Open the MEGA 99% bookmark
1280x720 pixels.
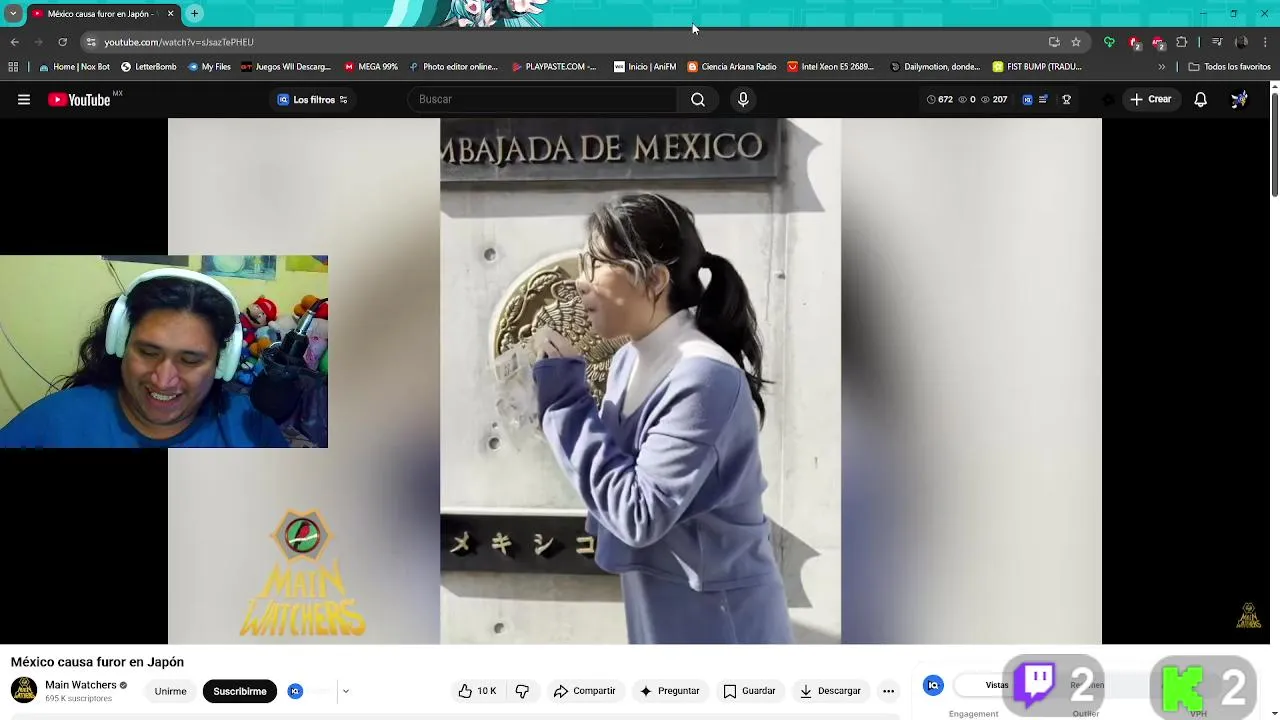pos(371,67)
